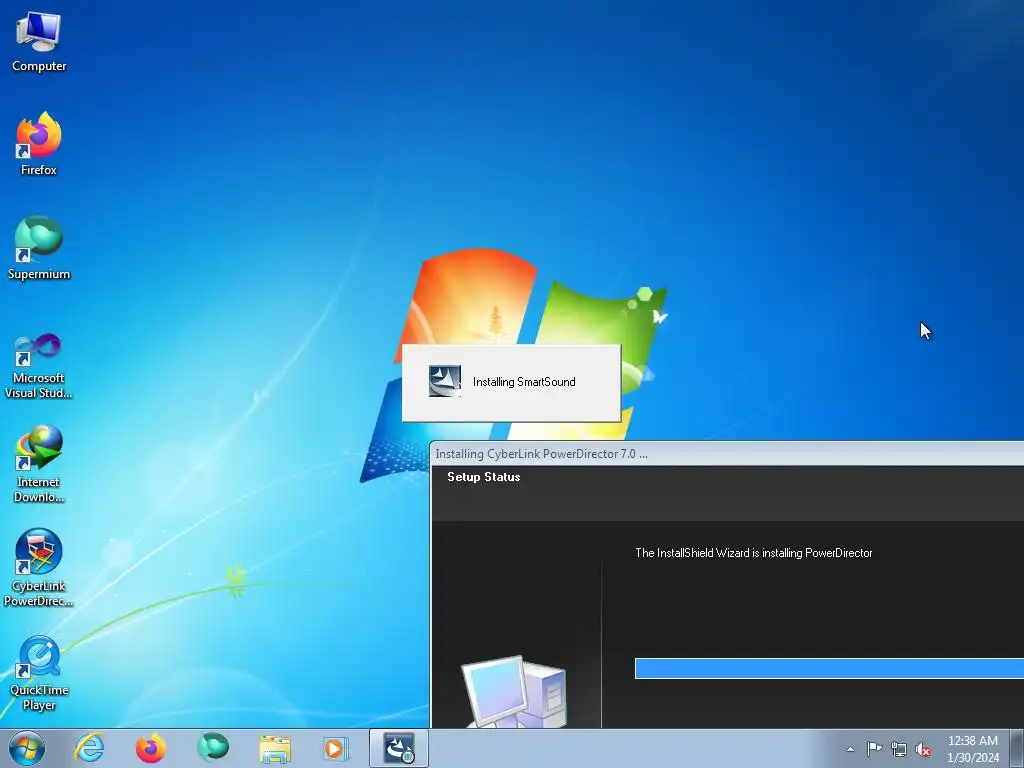
Task: Click the 'Setup Status' heading
Action: 484,477
